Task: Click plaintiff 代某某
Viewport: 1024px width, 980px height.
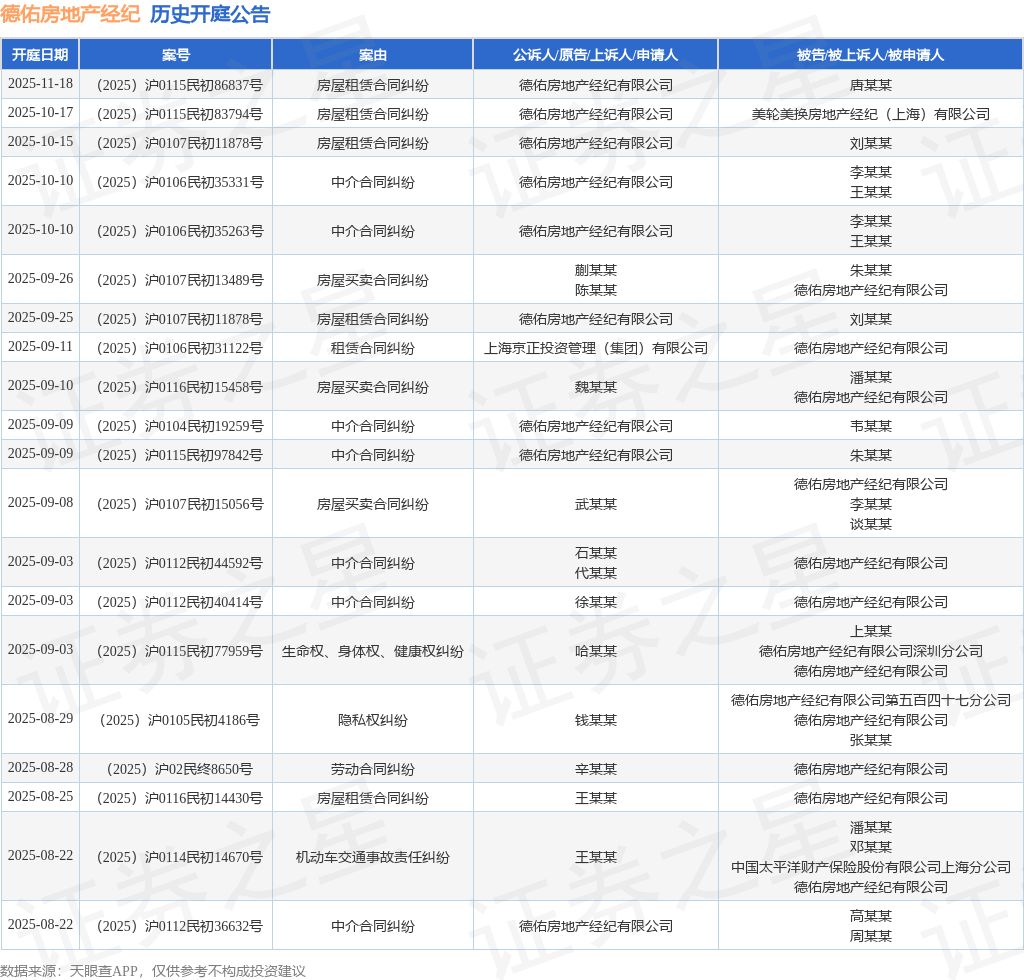Action: point(596,573)
